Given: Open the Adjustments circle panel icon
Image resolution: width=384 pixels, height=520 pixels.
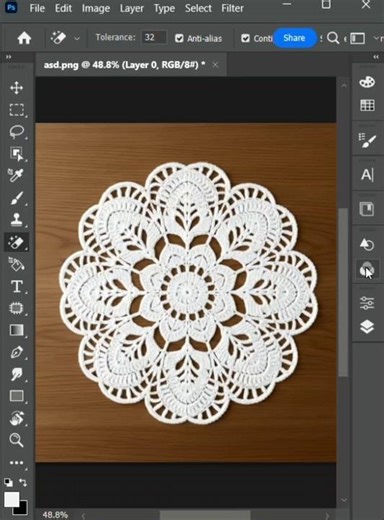Looking at the screenshot, I should click(x=367, y=269).
